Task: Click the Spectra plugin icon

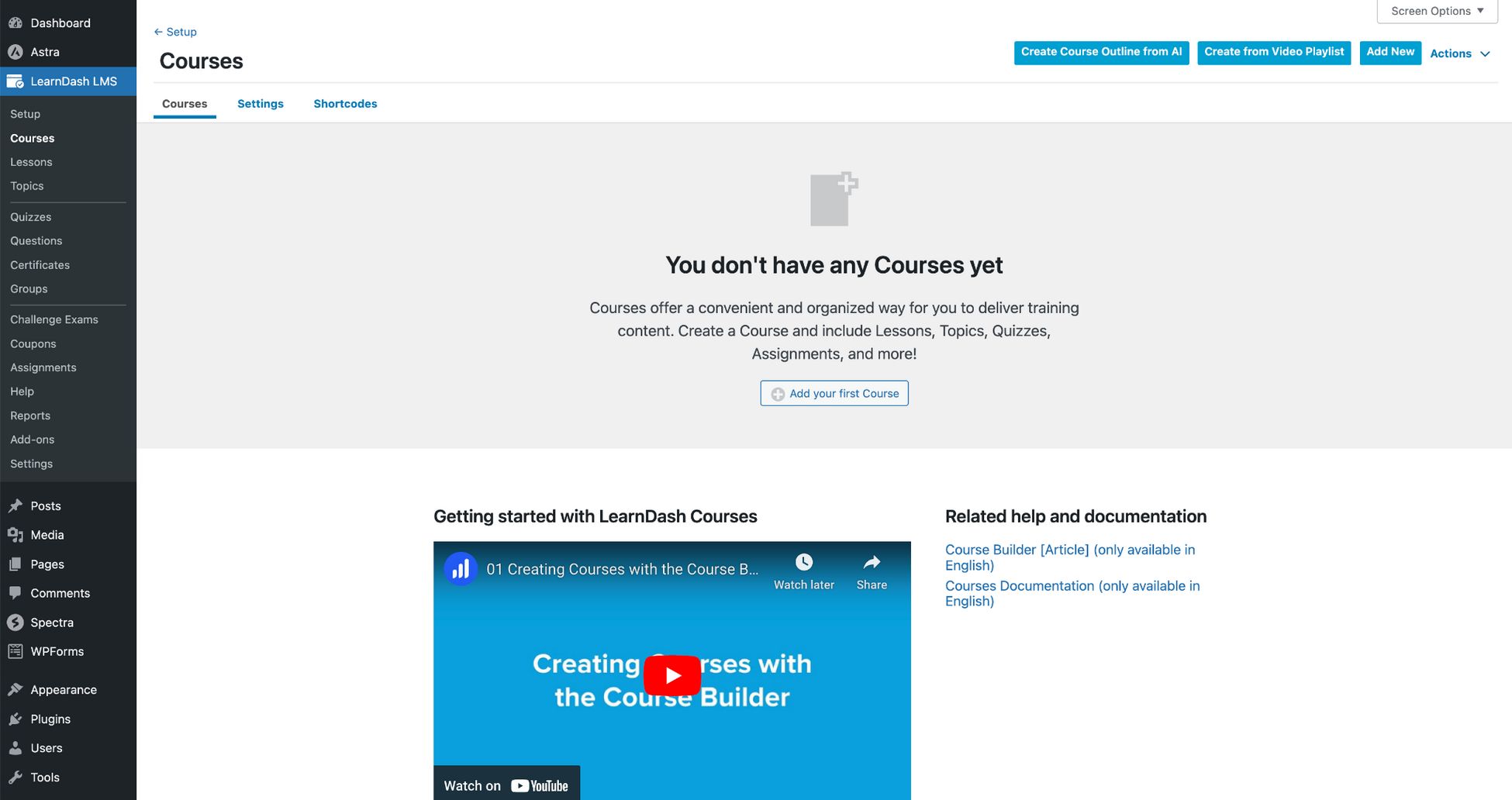Action: coord(16,622)
